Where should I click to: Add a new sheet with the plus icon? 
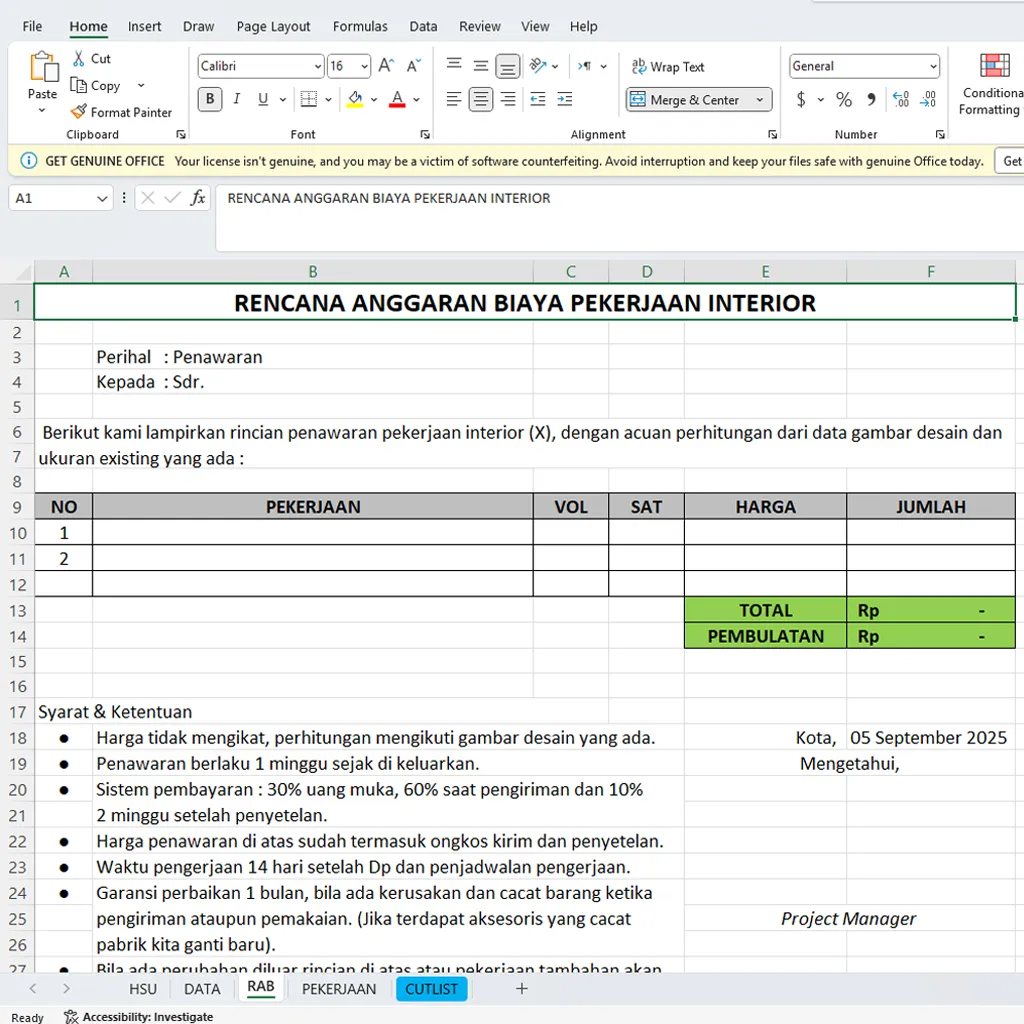point(521,989)
